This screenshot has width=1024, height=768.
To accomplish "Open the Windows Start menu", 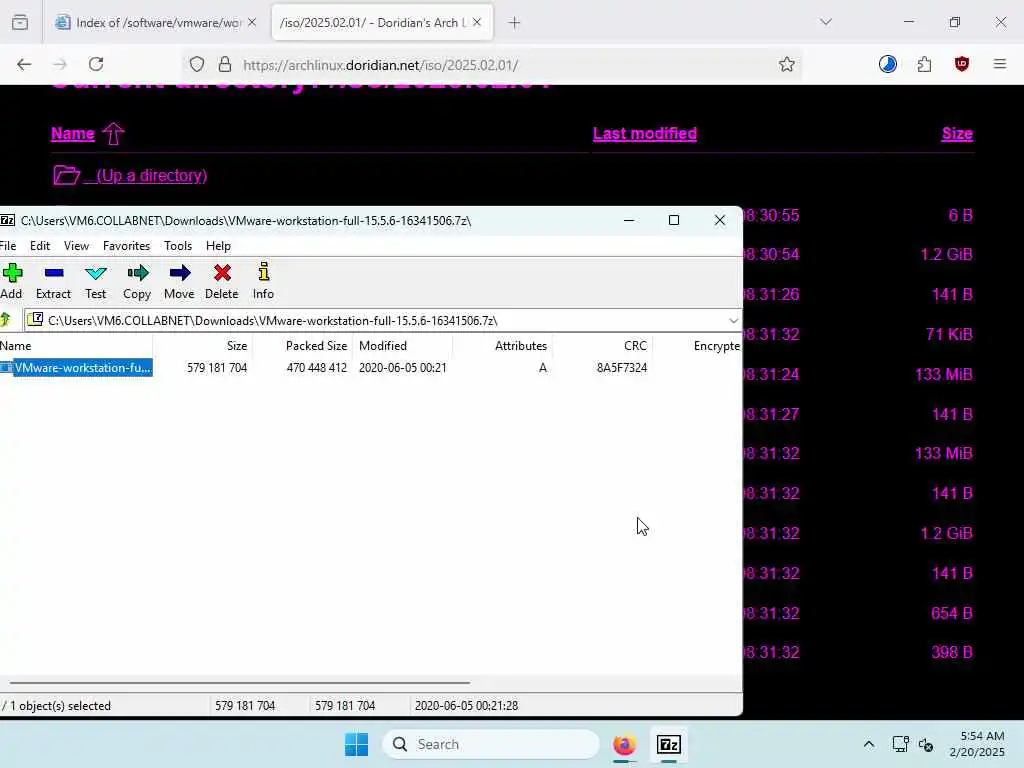I will coord(357,744).
